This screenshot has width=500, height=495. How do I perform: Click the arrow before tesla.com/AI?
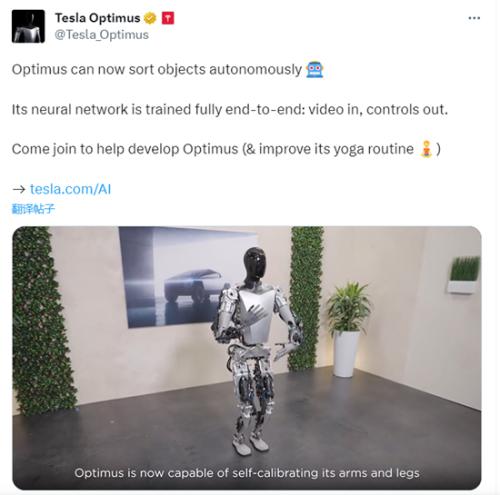tap(19, 189)
